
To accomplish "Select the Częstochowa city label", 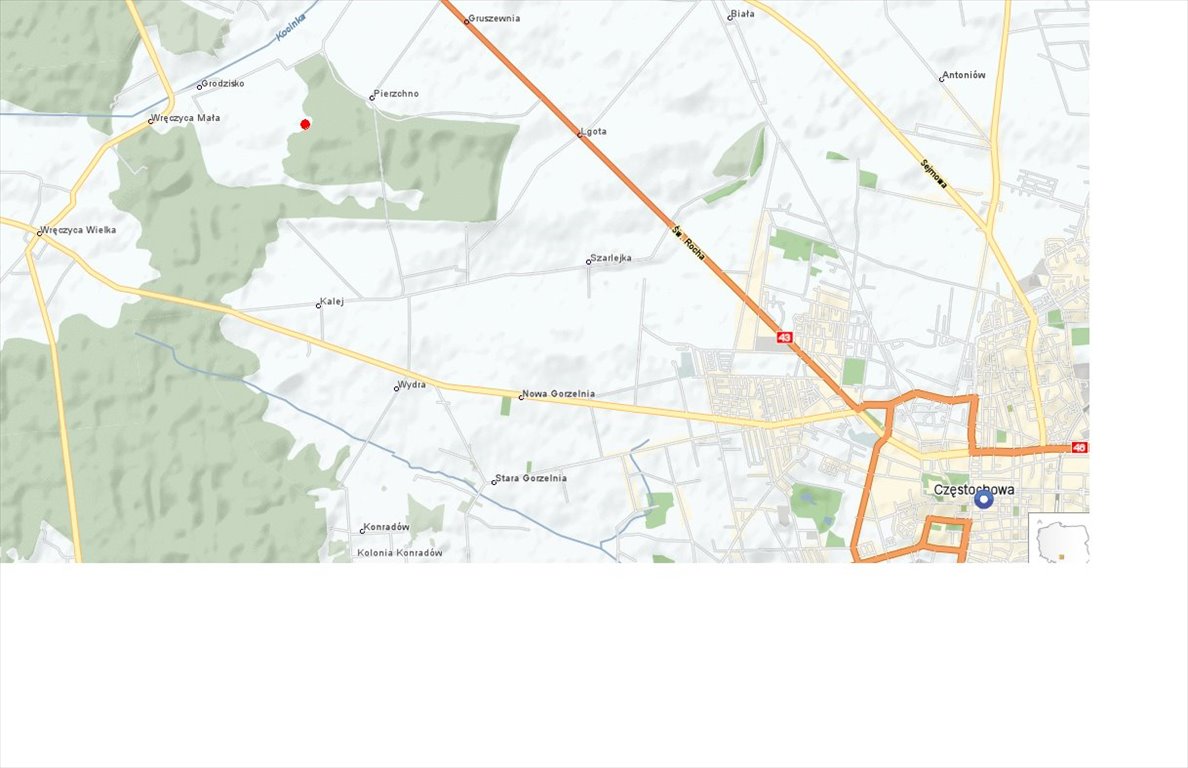I will pos(974,489).
